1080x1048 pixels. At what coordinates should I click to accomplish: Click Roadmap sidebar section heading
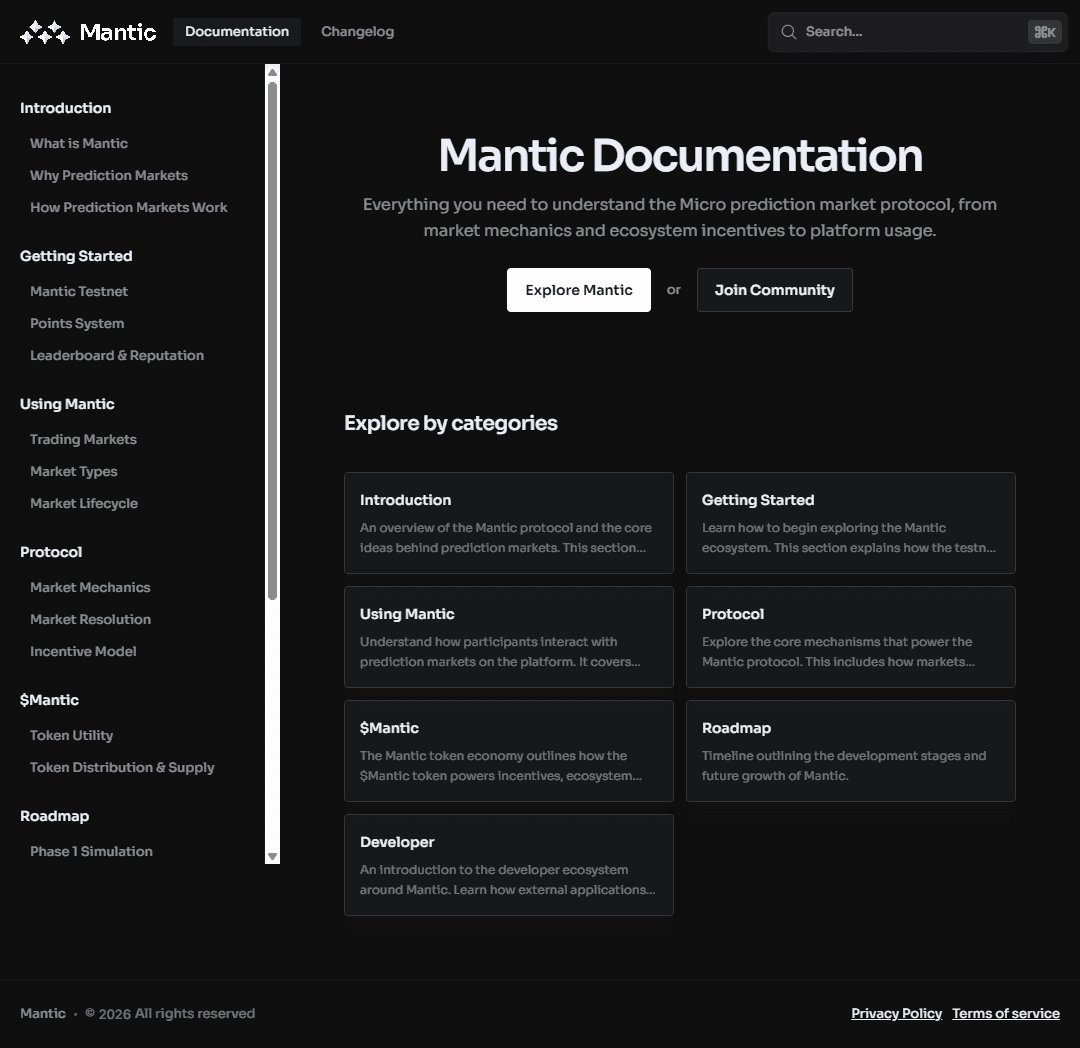(54, 817)
